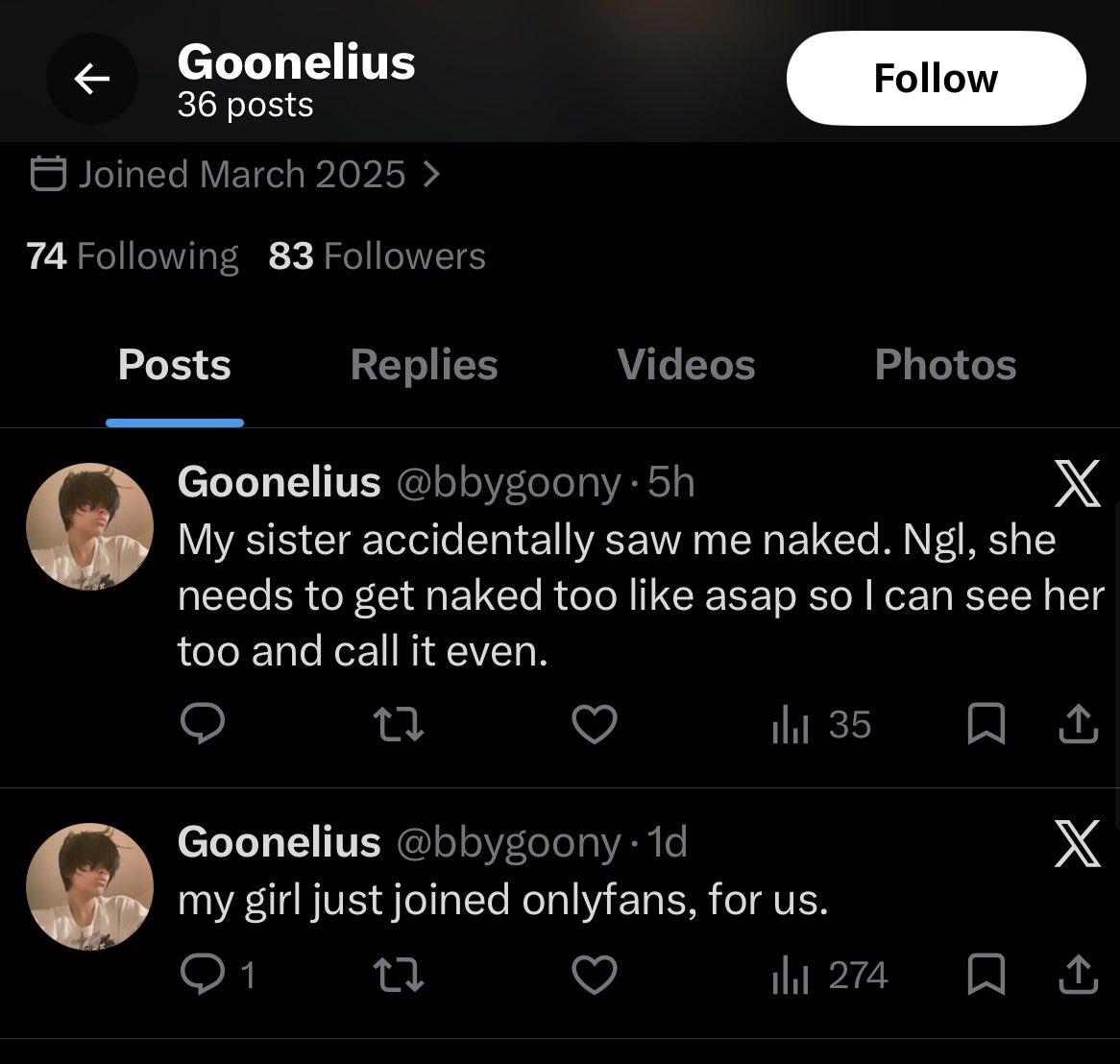Screen dimensions: 1120x1064
Task: Open Grok X icon on 5h post
Action: (1077, 483)
